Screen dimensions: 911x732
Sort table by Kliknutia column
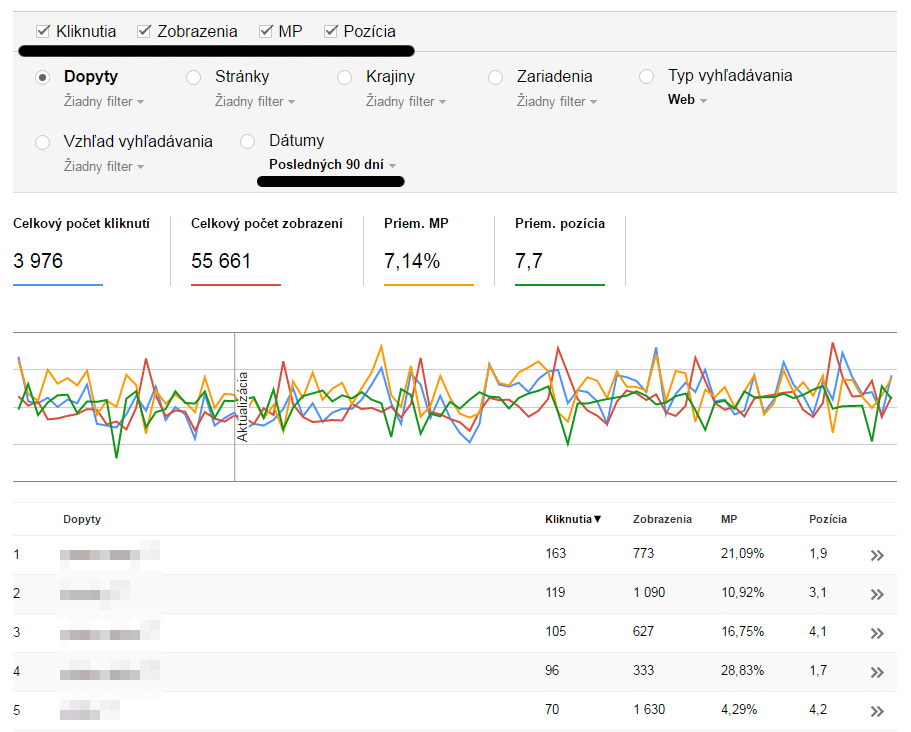(x=573, y=519)
